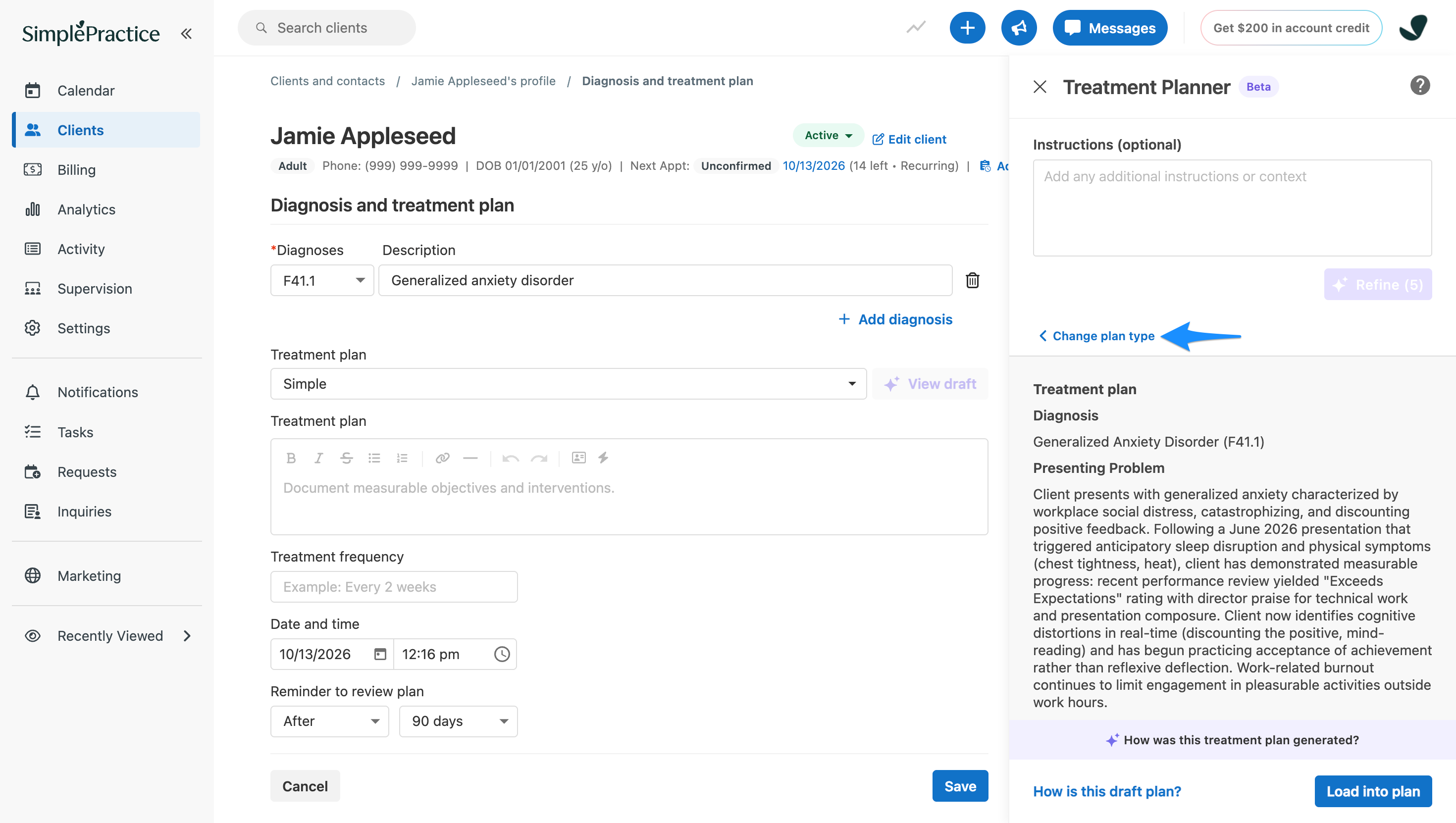This screenshot has height=823, width=1456.
Task: Click the lightning bolt snippet icon
Action: point(603,458)
